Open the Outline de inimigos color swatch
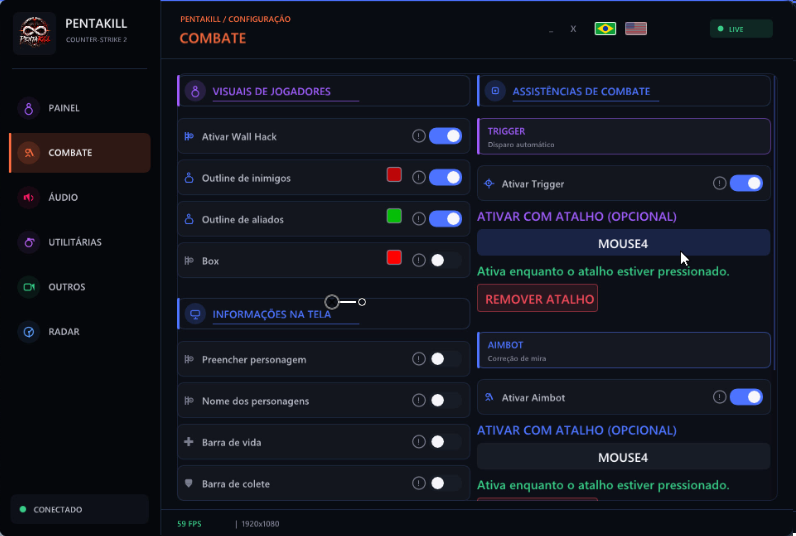Screen dimensions: 796x536 point(394,175)
